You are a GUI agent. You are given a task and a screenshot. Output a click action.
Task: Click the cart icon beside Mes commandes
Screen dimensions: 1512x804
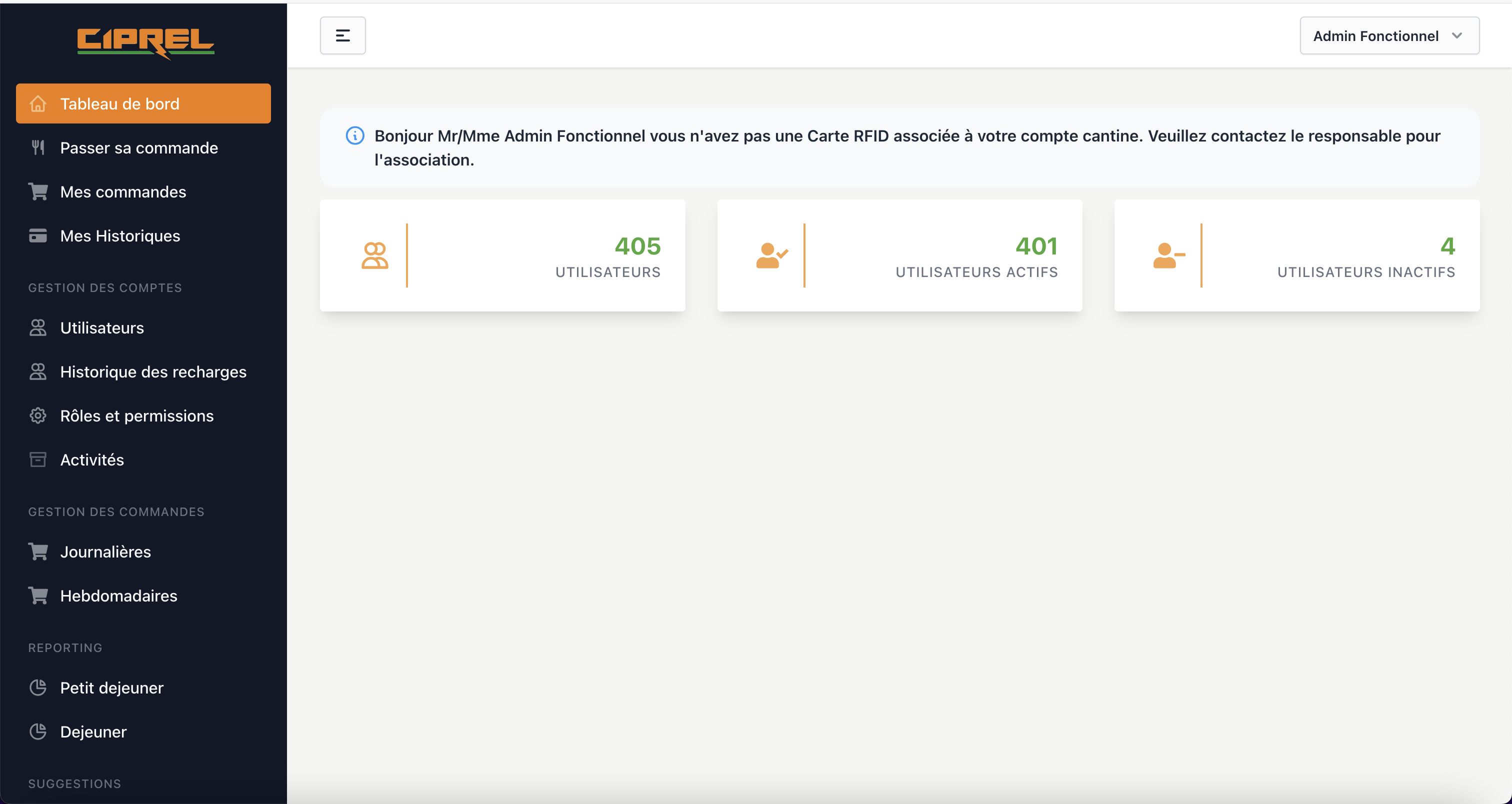pos(38,192)
